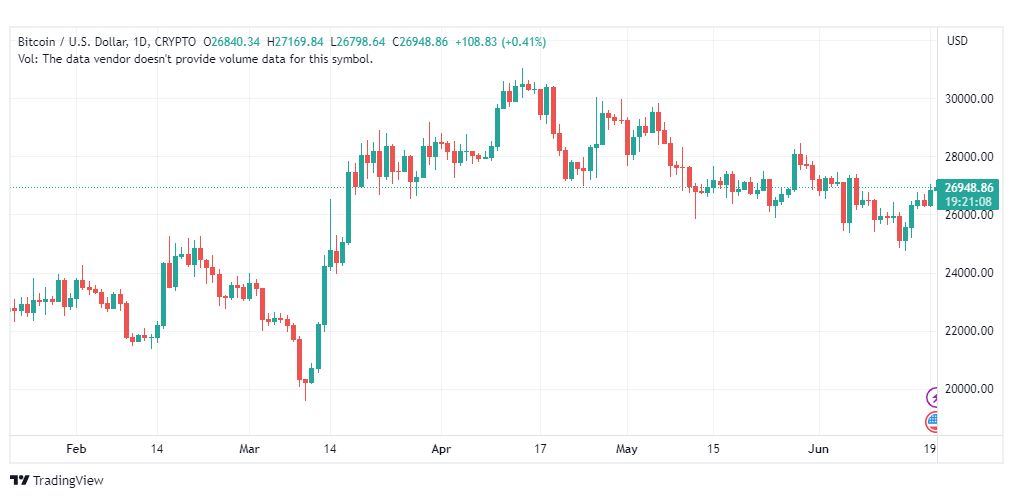Click the 24000.00 price scale label
The height and width of the screenshot is (498, 1012).
pos(968,273)
